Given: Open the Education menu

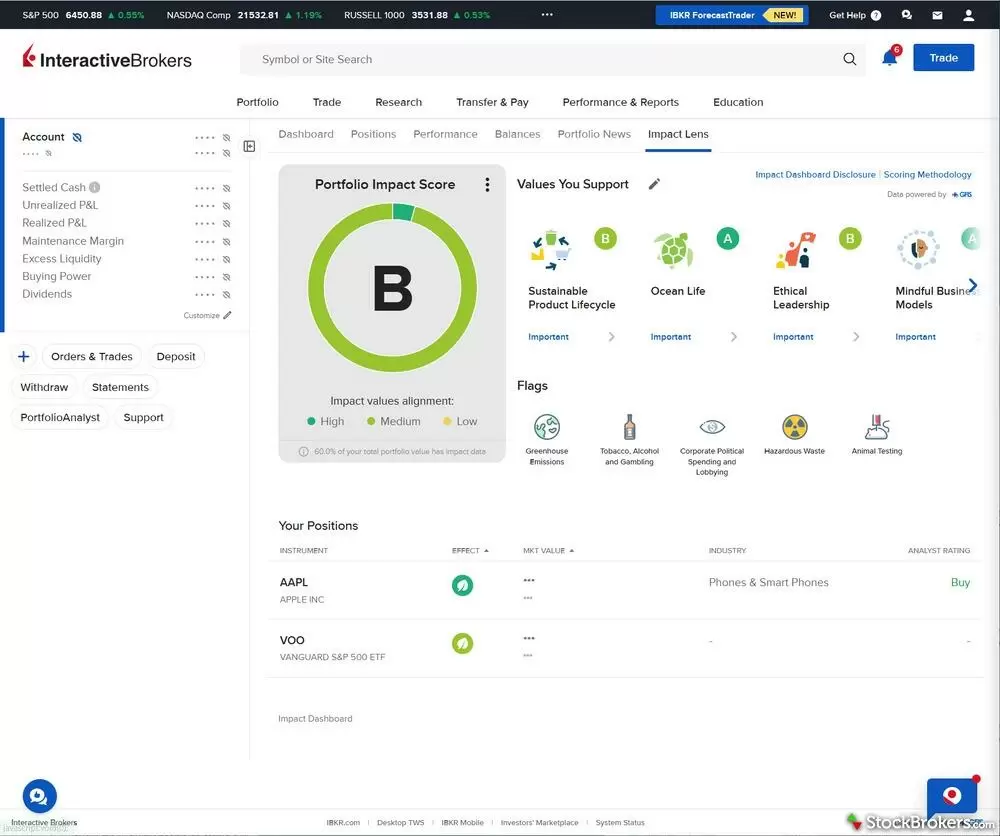Looking at the screenshot, I should pos(738,102).
